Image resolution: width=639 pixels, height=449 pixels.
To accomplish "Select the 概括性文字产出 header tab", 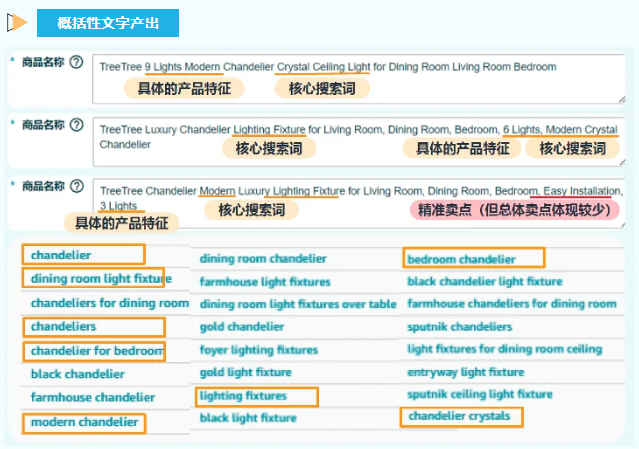I will 107,22.
